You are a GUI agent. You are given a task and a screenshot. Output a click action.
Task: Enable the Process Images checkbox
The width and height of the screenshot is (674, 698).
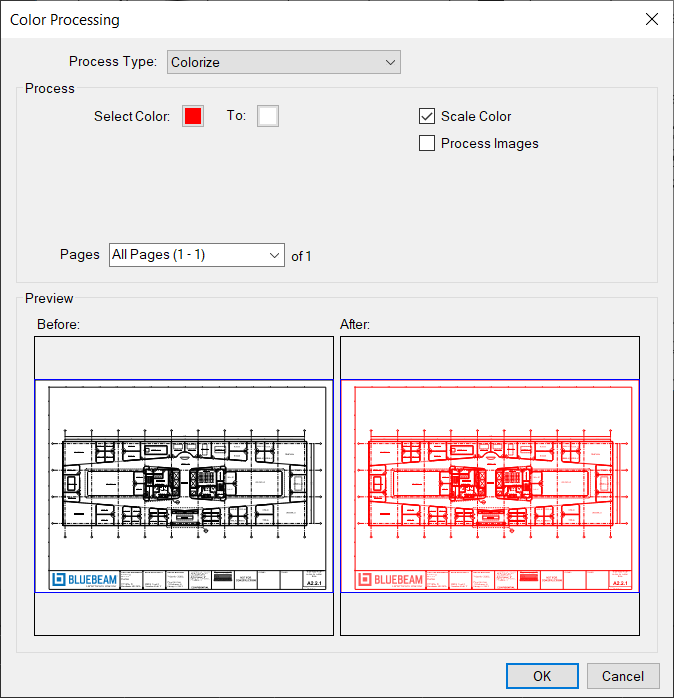pos(427,143)
